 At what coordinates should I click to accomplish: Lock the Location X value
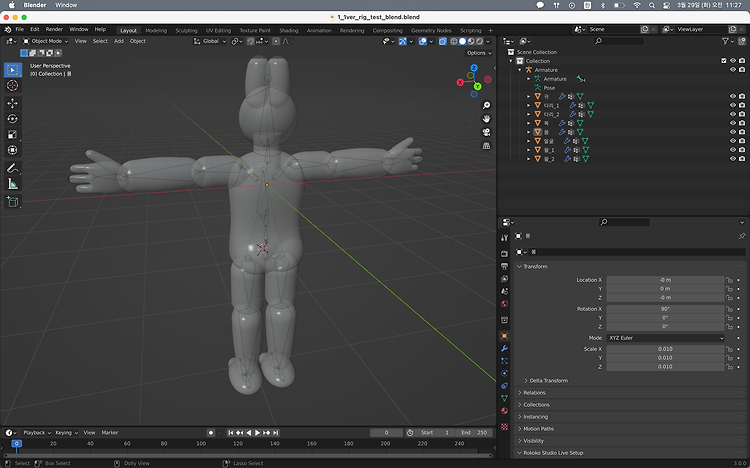click(729, 280)
